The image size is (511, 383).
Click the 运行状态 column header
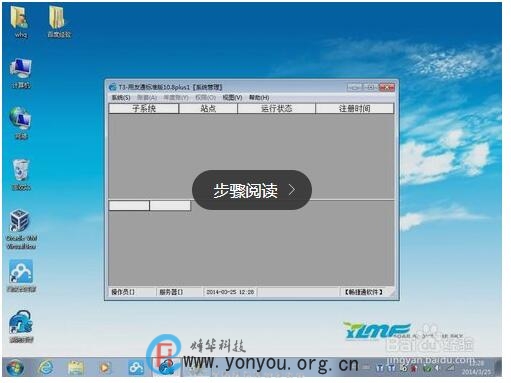276,109
